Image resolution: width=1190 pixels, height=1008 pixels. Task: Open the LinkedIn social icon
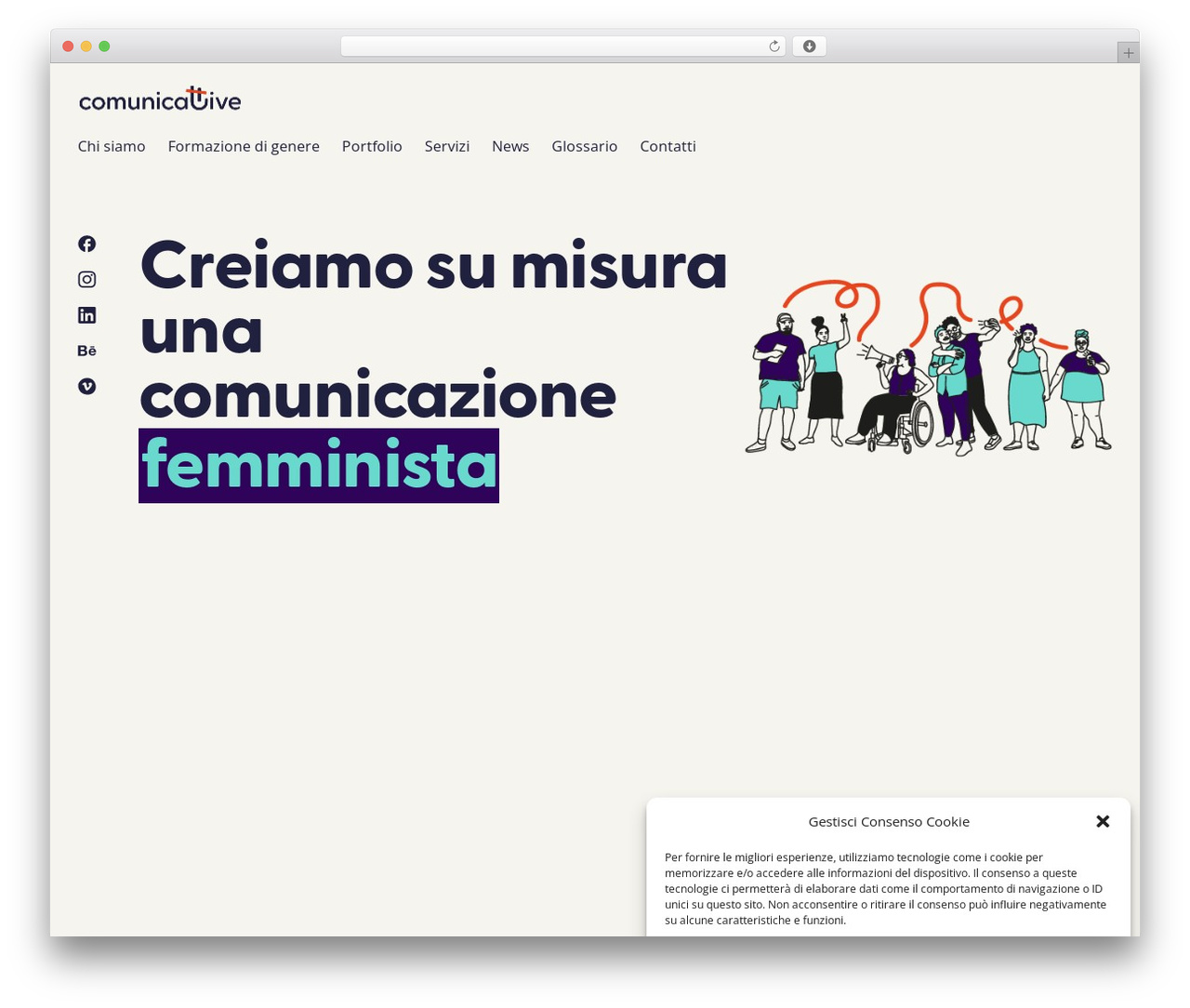click(x=86, y=315)
